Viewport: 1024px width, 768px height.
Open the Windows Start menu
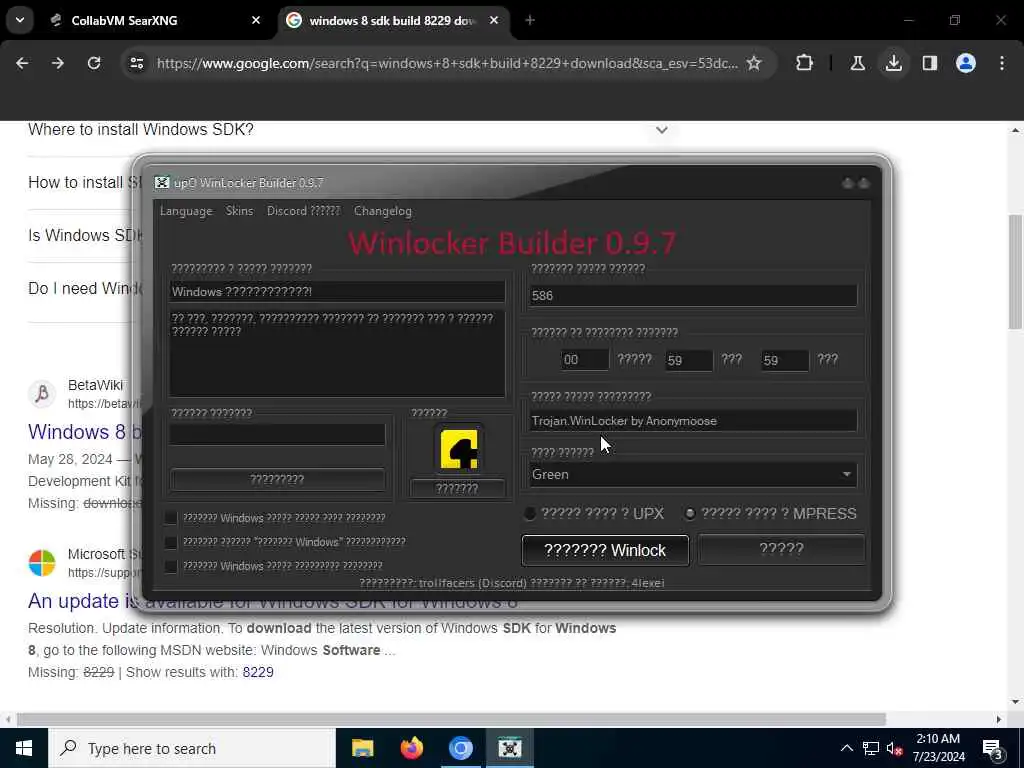click(x=24, y=748)
